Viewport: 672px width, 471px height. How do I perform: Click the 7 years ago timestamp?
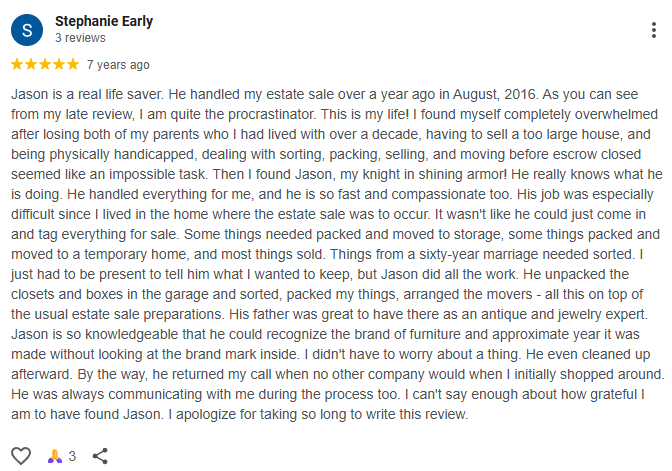[118, 65]
